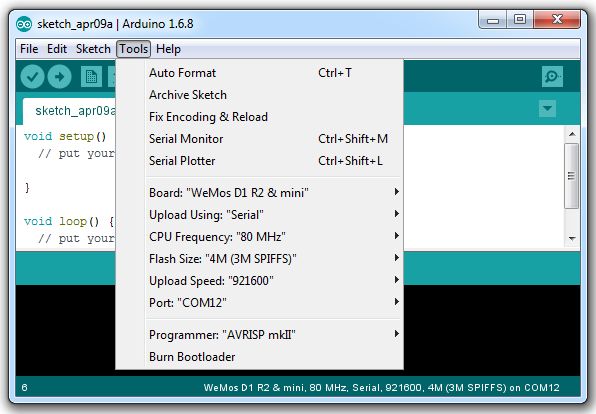Click the Verify checkmark toolbar icon
This screenshot has height=414, width=596.
[32, 77]
